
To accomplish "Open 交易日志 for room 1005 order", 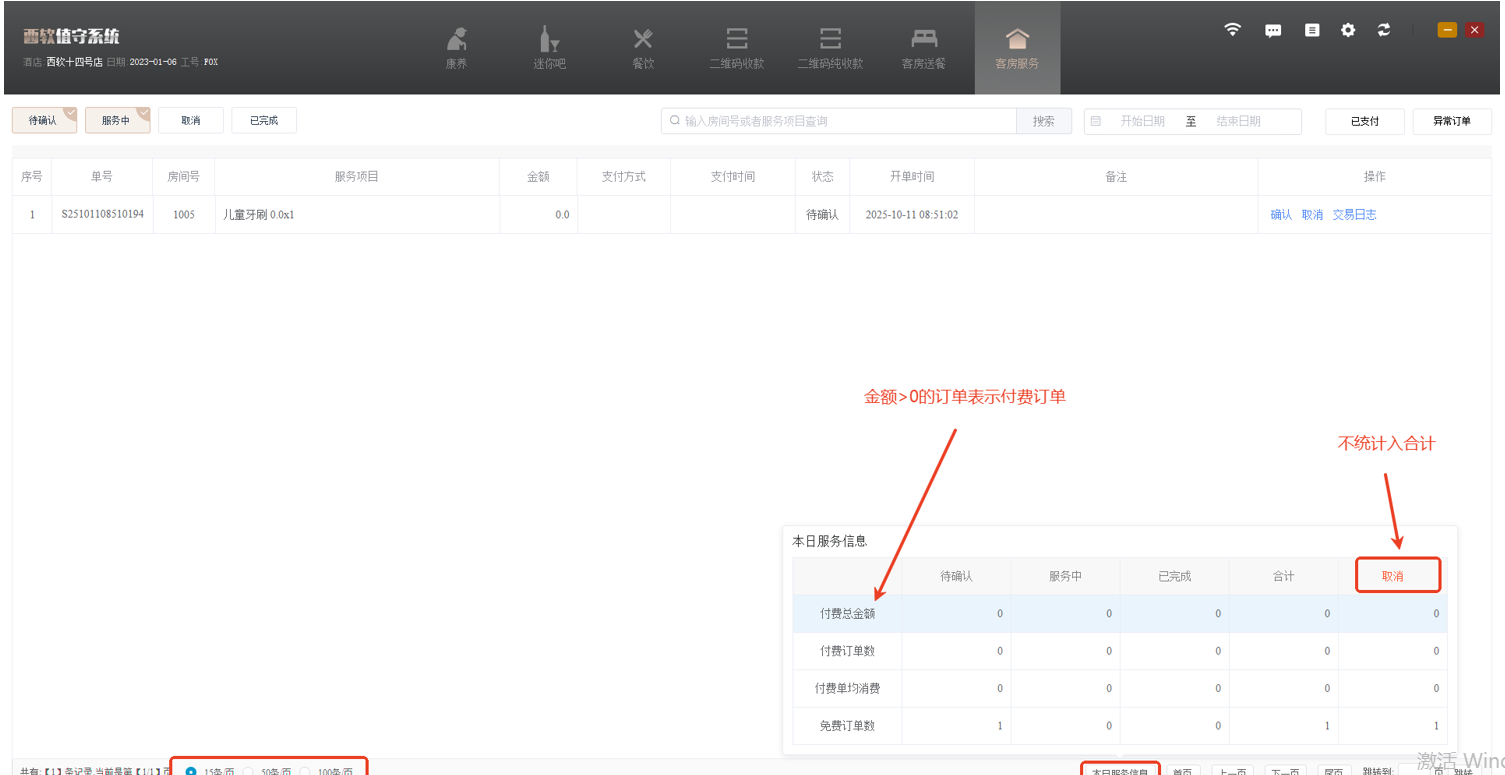I will pos(1354,215).
